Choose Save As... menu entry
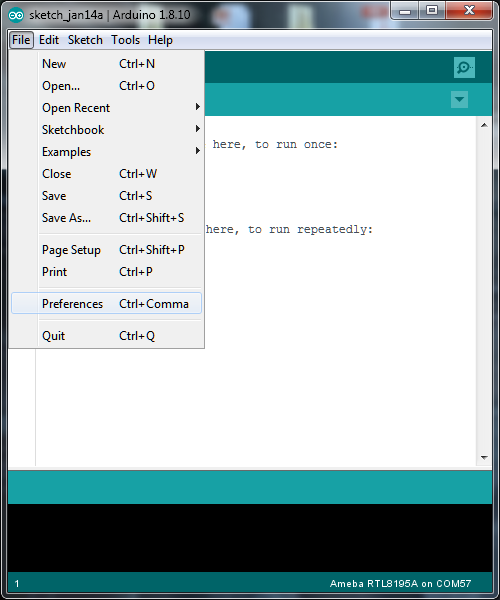Viewport: 500px width, 600px height. (x=106, y=218)
